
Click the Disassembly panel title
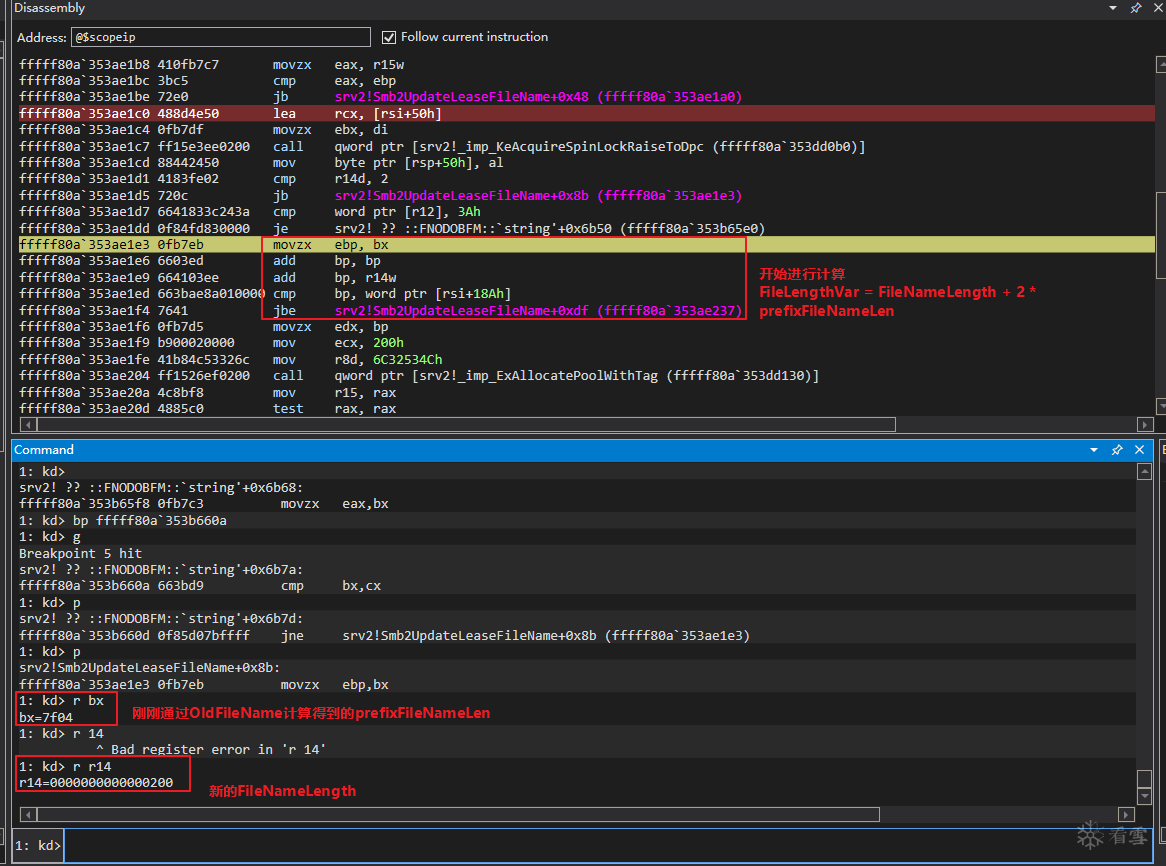click(49, 8)
